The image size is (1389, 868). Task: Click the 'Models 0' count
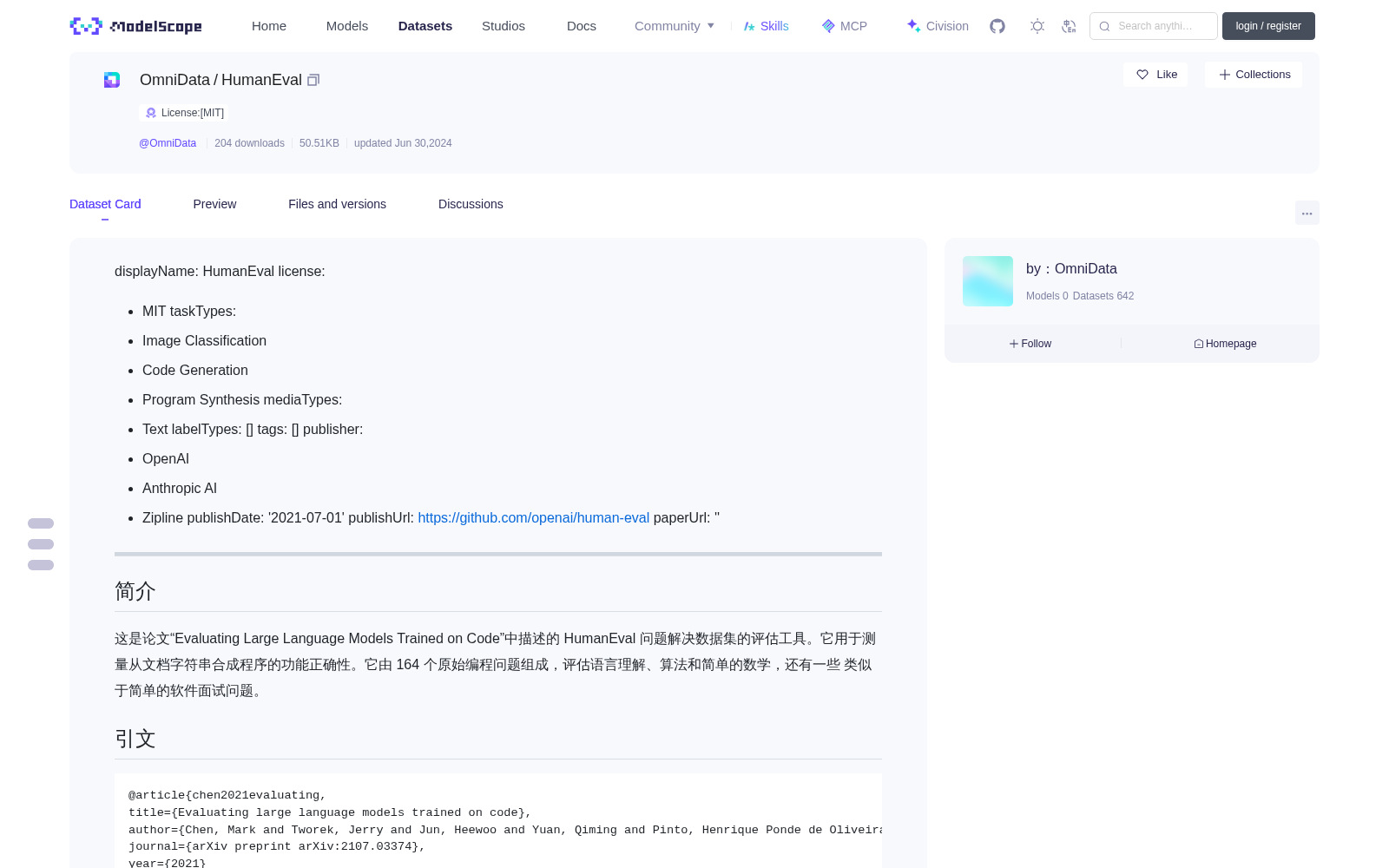click(1047, 296)
